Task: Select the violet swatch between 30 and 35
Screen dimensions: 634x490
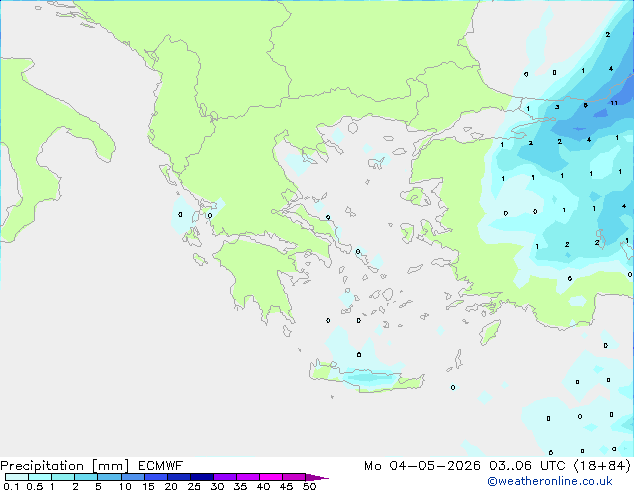Action: point(225,477)
